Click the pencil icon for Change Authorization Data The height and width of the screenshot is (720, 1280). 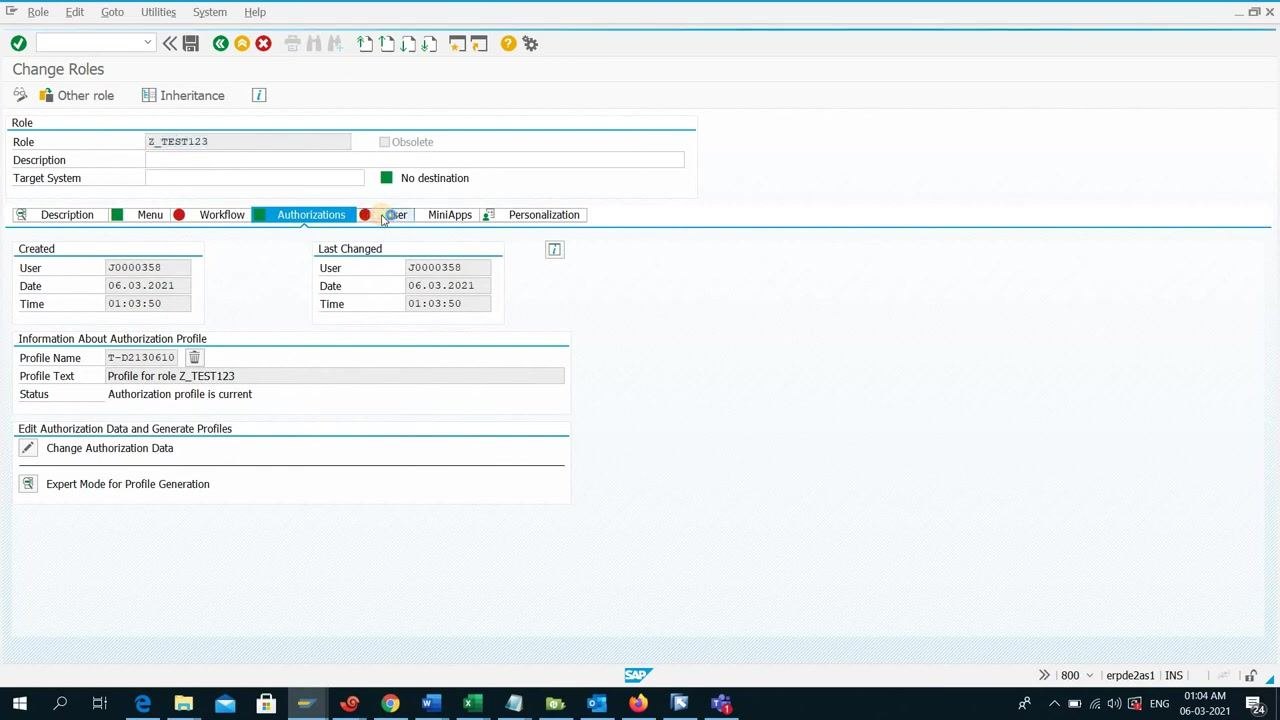[28, 448]
